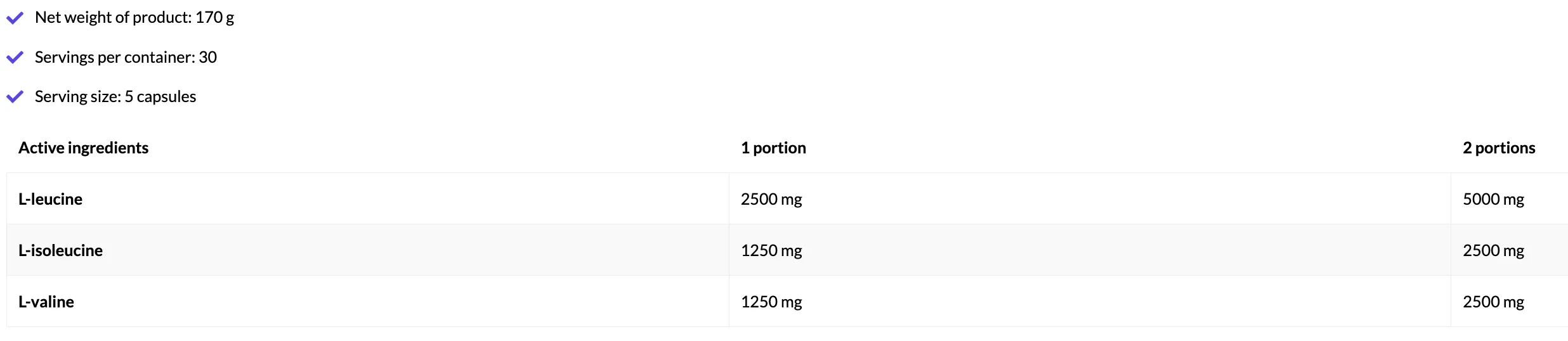Image resolution: width=1568 pixels, height=341 pixels.
Task: Select the L-isoleucine ingredient name
Action: point(60,250)
